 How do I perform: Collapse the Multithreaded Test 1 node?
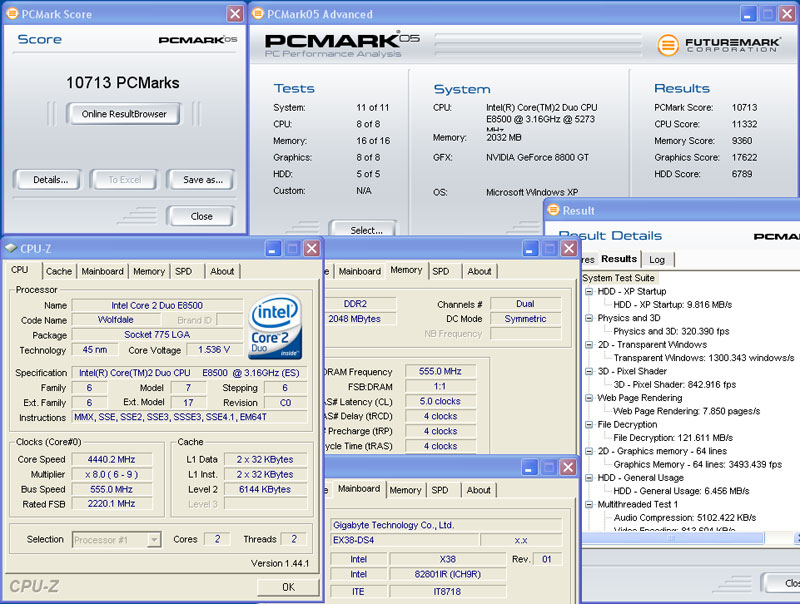(x=589, y=504)
